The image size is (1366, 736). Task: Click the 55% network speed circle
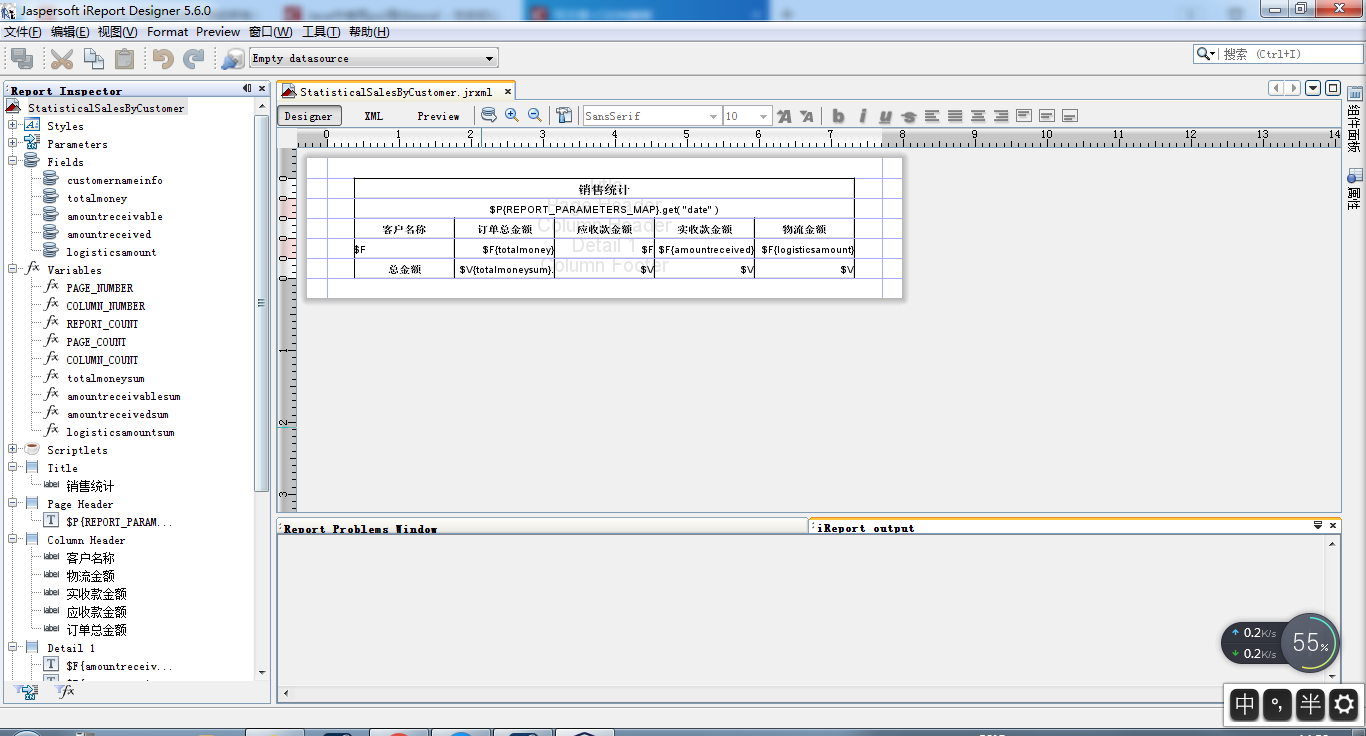click(x=1310, y=643)
